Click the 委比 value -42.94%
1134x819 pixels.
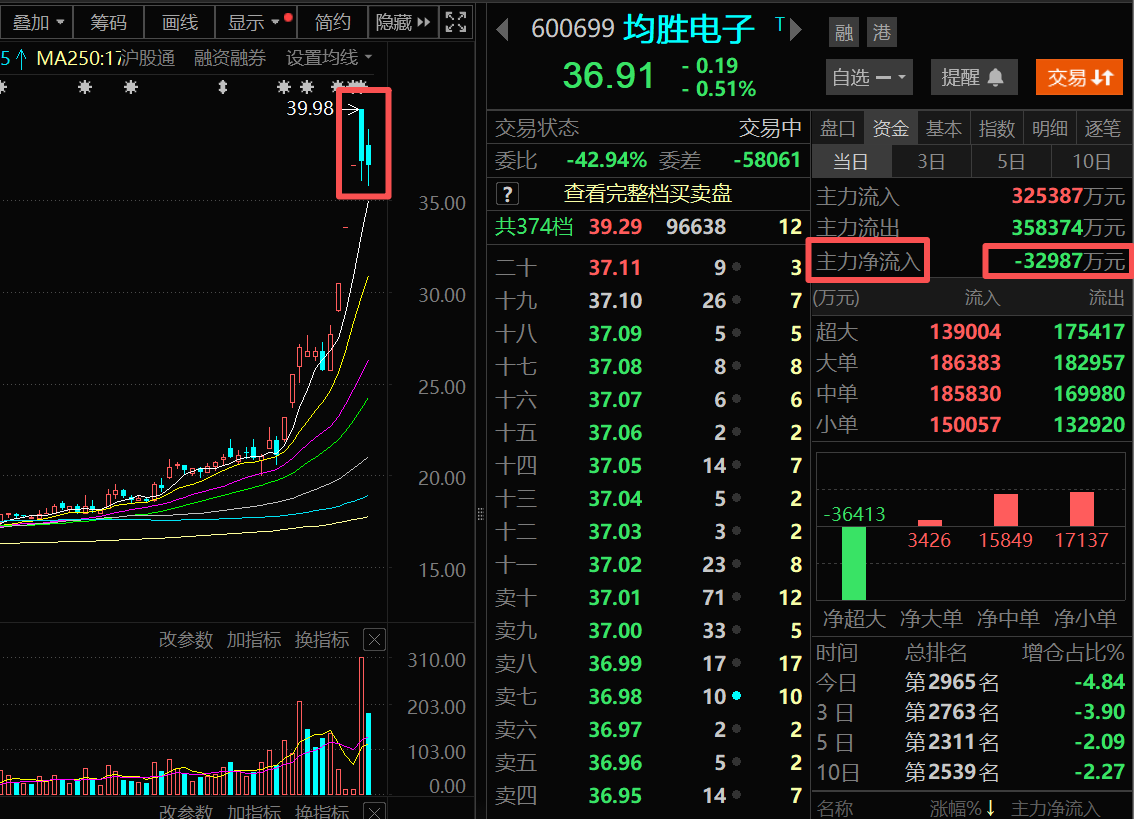point(607,160)
